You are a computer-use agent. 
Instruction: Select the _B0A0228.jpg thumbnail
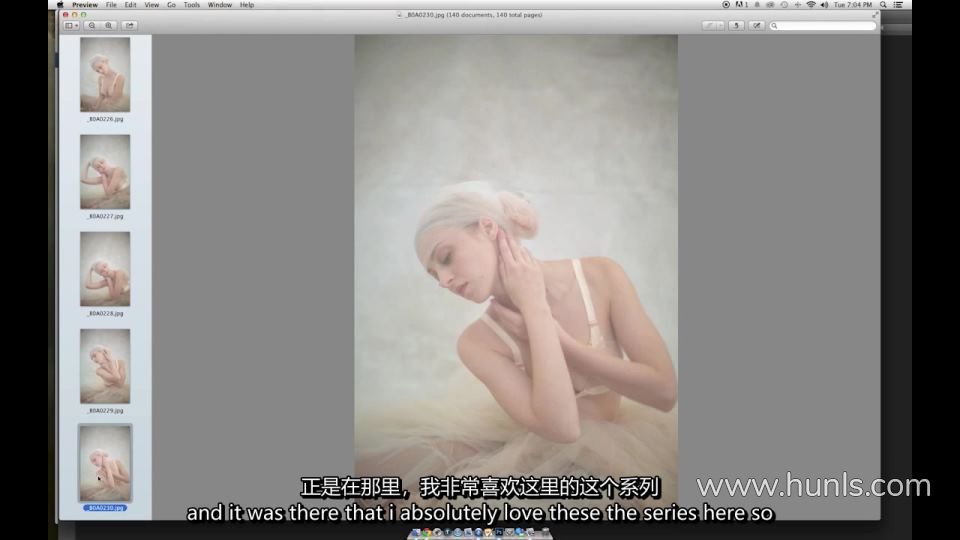click(x=105, y=269)
